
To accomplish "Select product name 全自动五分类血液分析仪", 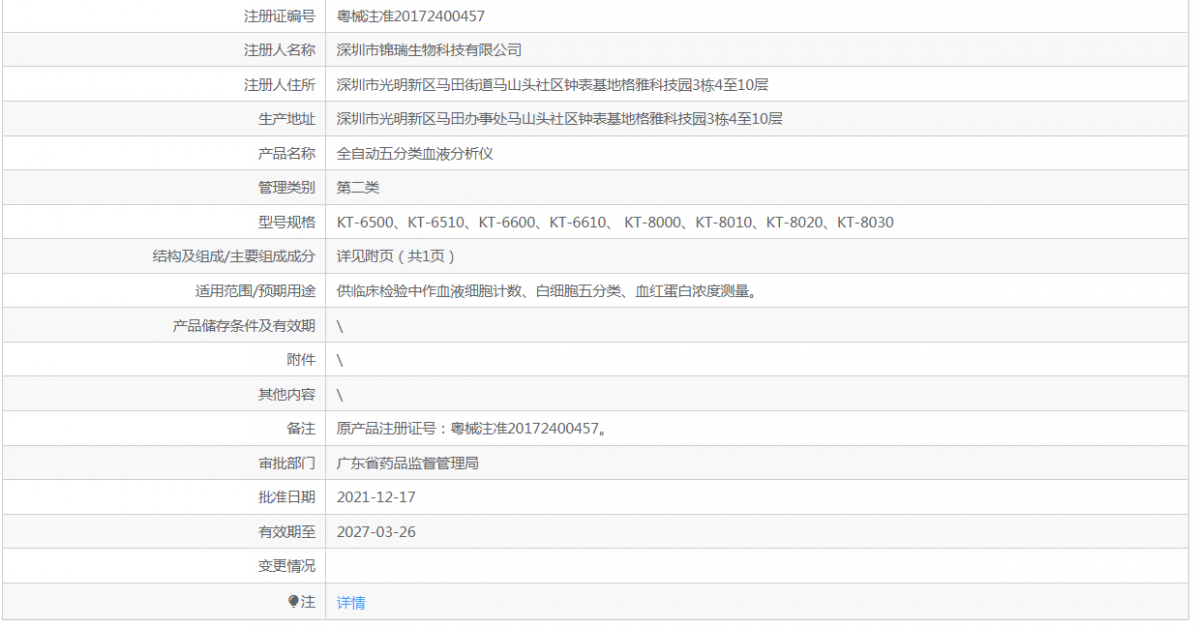I will [x=415, y=153].
